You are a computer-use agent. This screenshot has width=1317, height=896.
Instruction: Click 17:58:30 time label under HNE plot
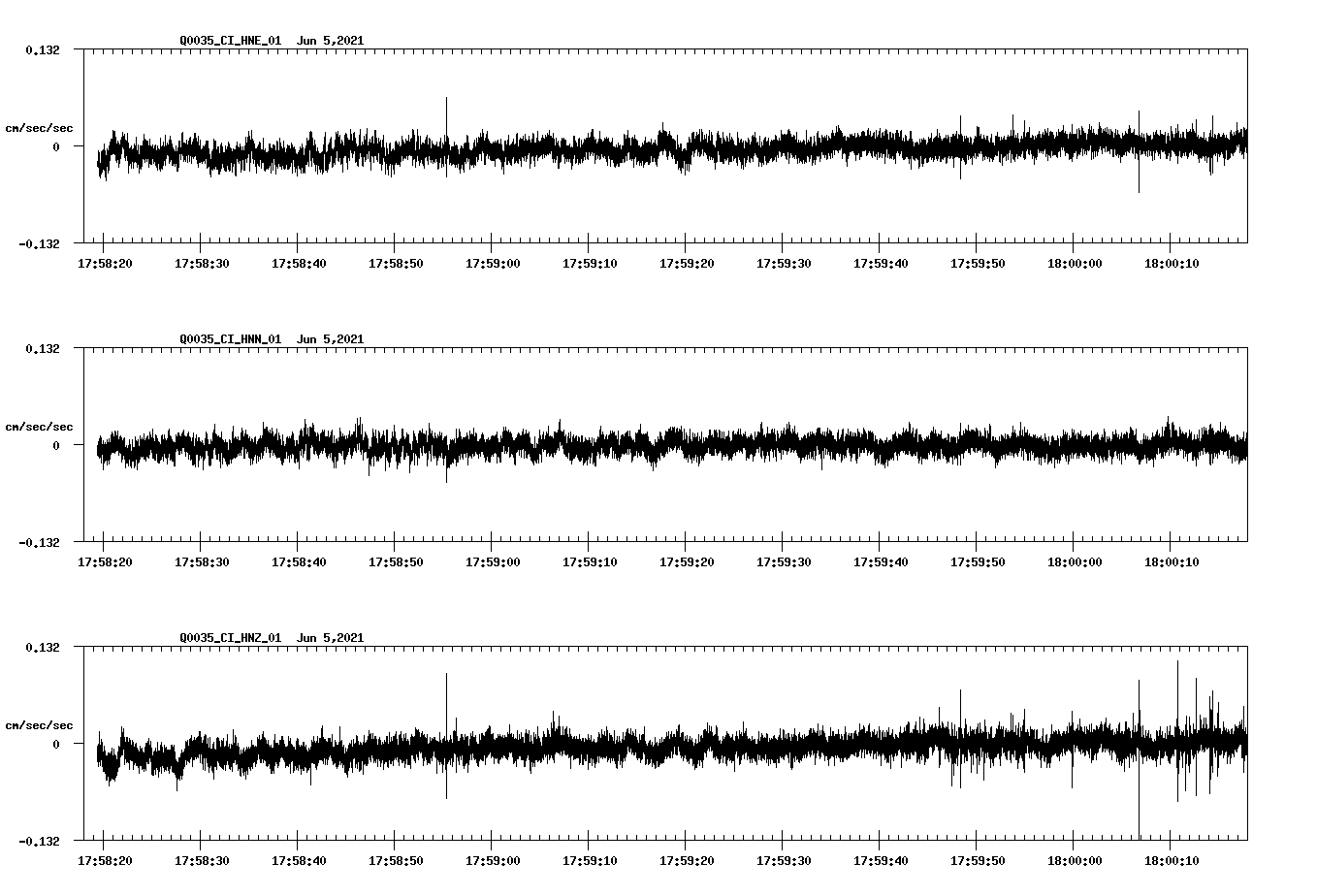202,263
